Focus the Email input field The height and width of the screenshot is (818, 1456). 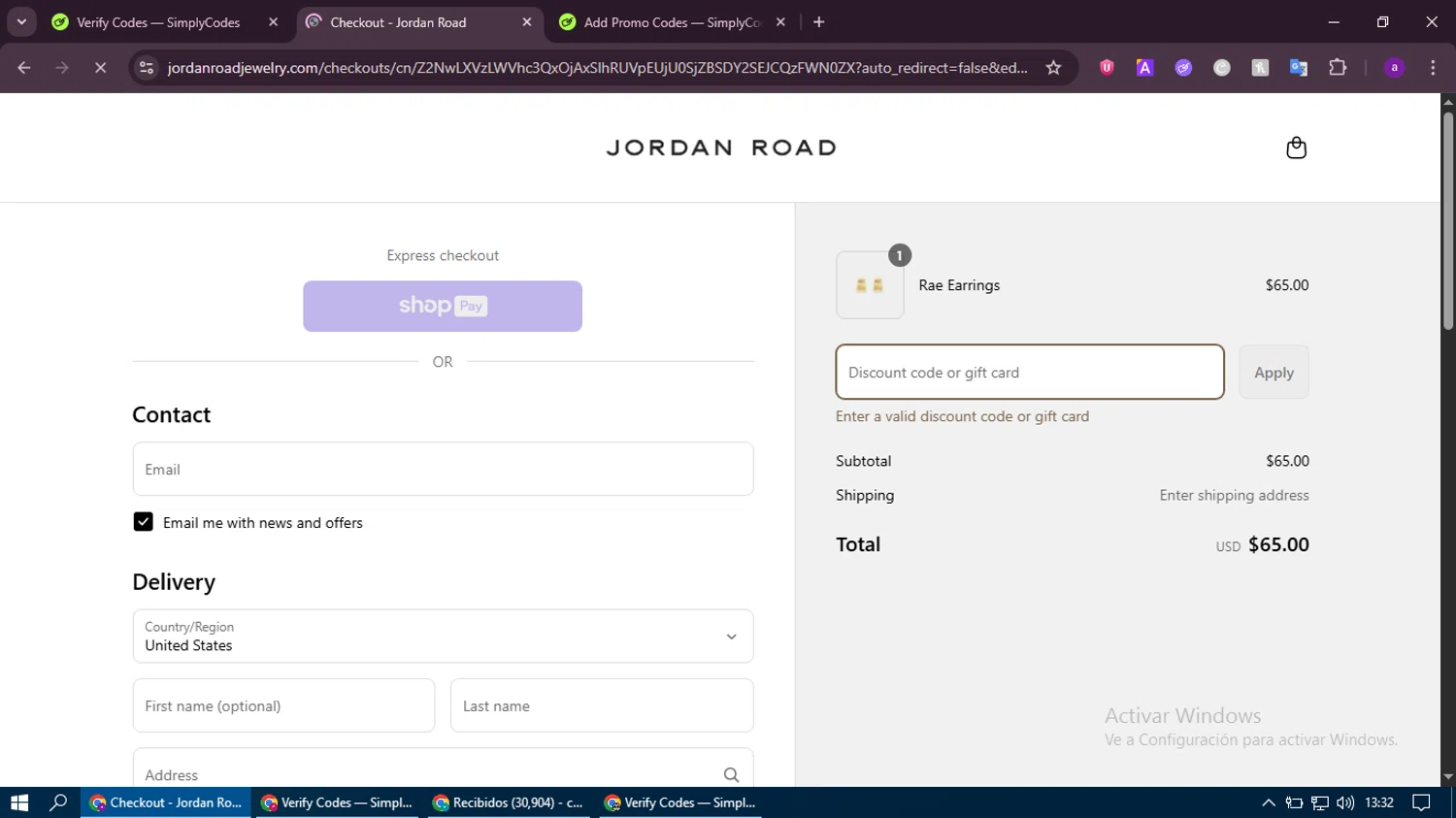click(443, 470)
